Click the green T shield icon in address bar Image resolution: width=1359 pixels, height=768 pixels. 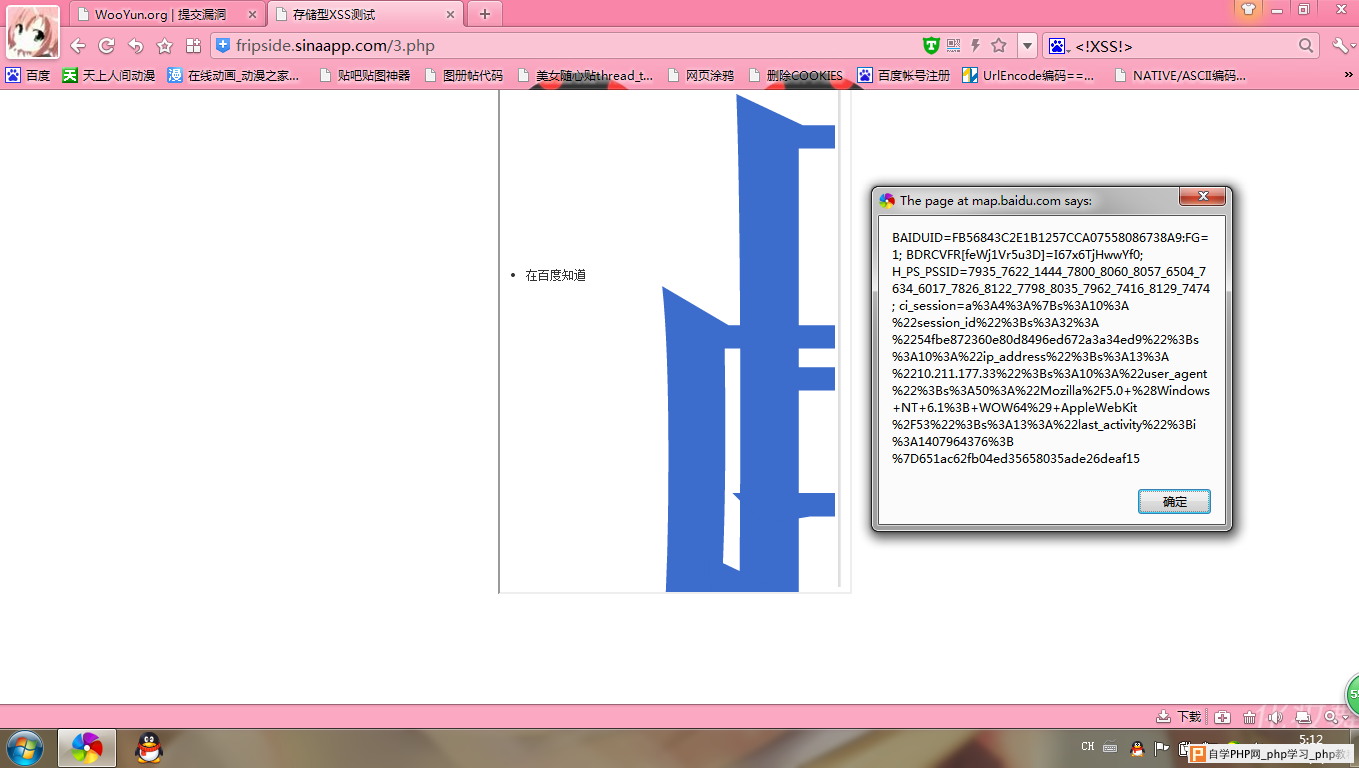[931, 45]
